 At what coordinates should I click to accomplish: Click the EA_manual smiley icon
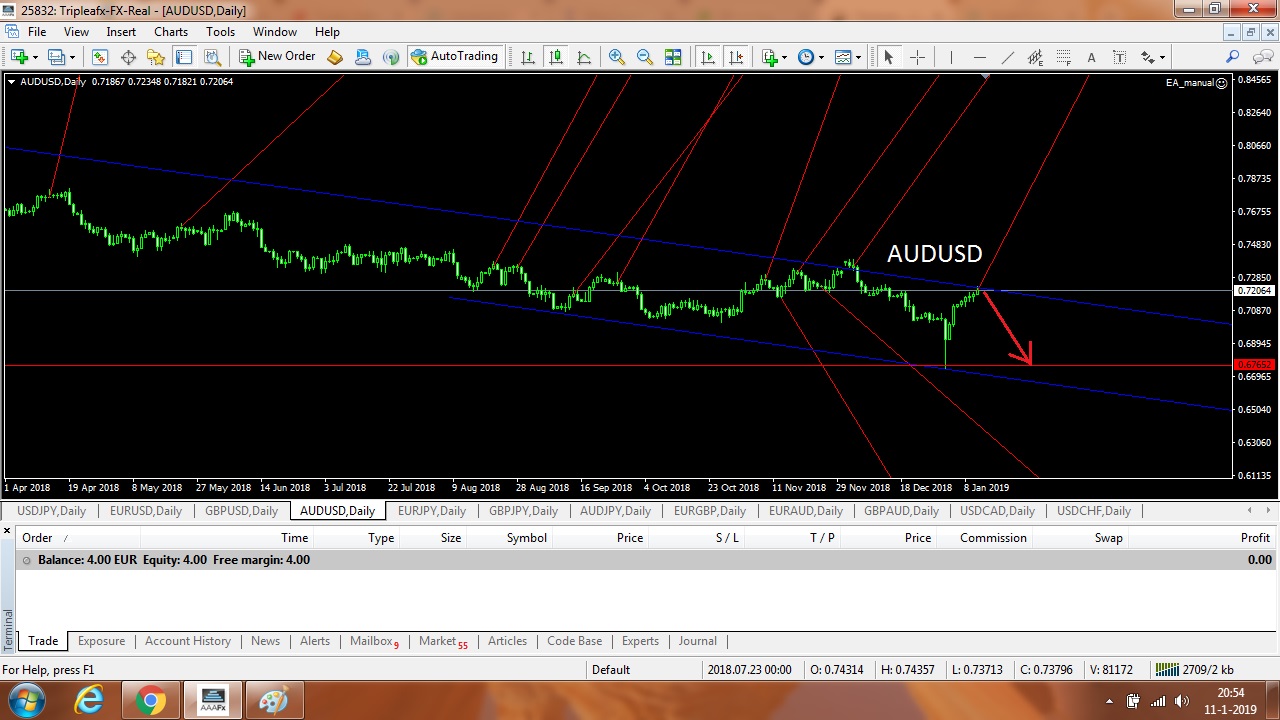click(1222, 83)
